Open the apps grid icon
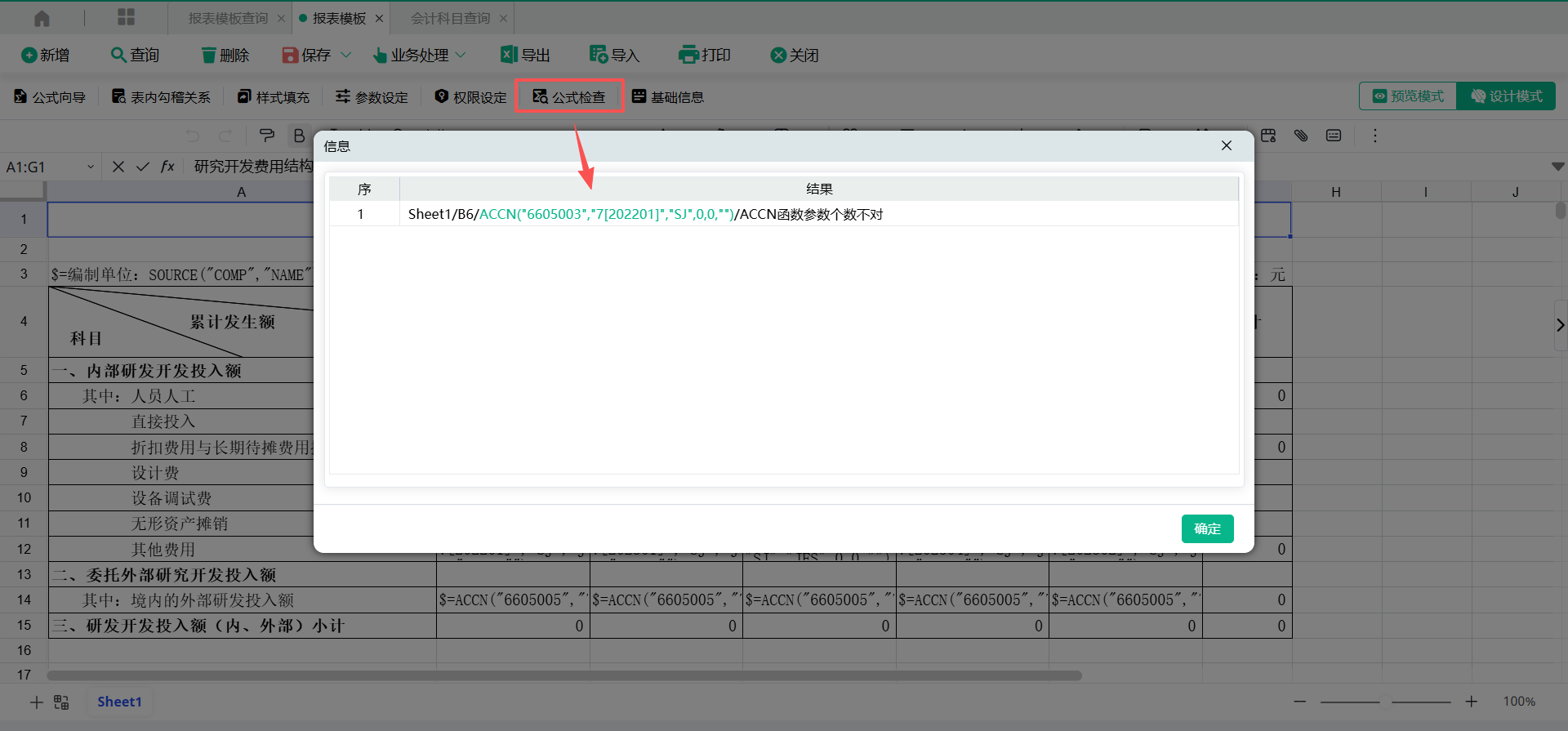This screenshot has height=731, width=1568. point(127,18)
